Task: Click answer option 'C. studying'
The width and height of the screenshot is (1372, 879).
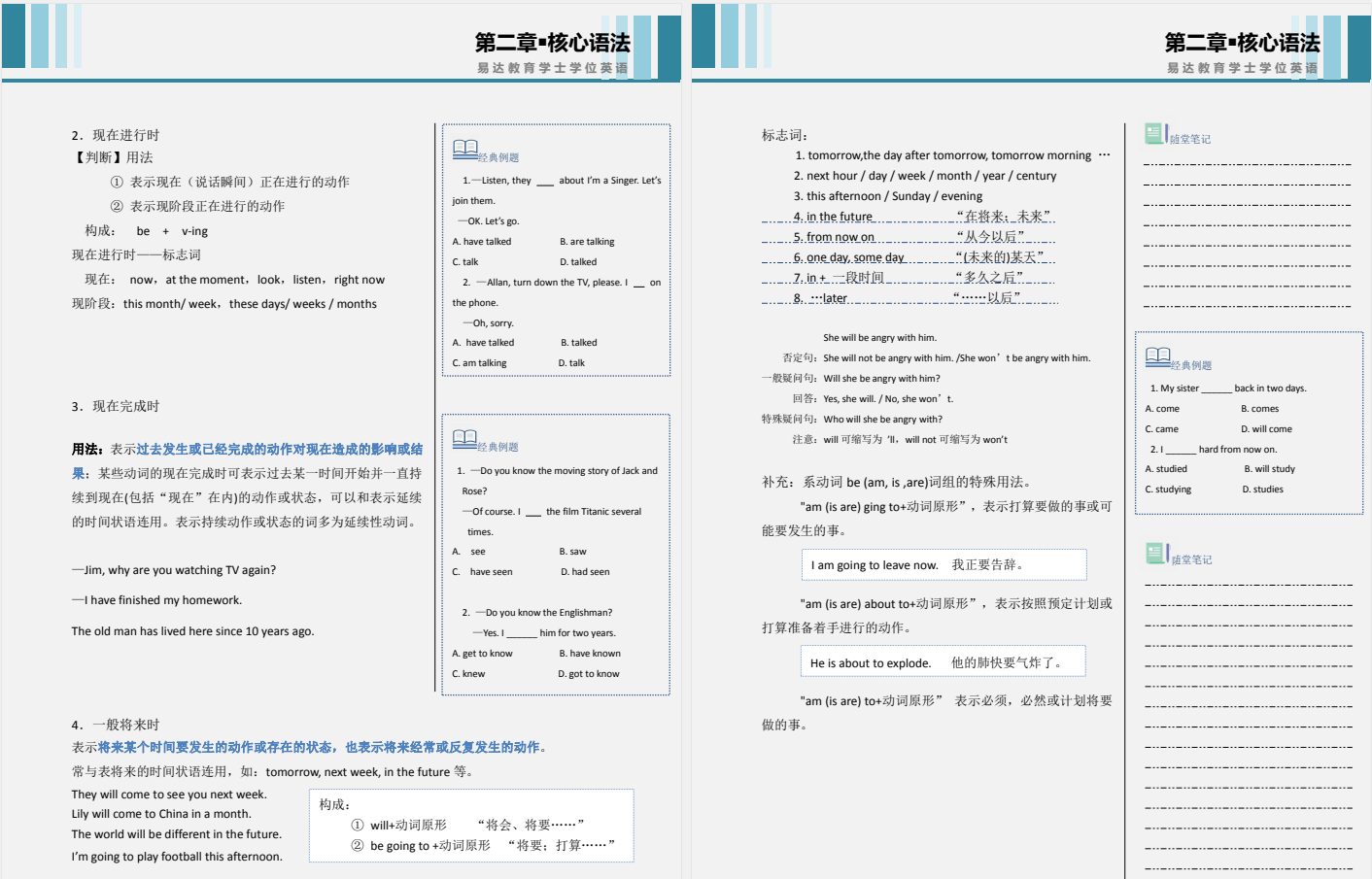Action: [1168, 490]
